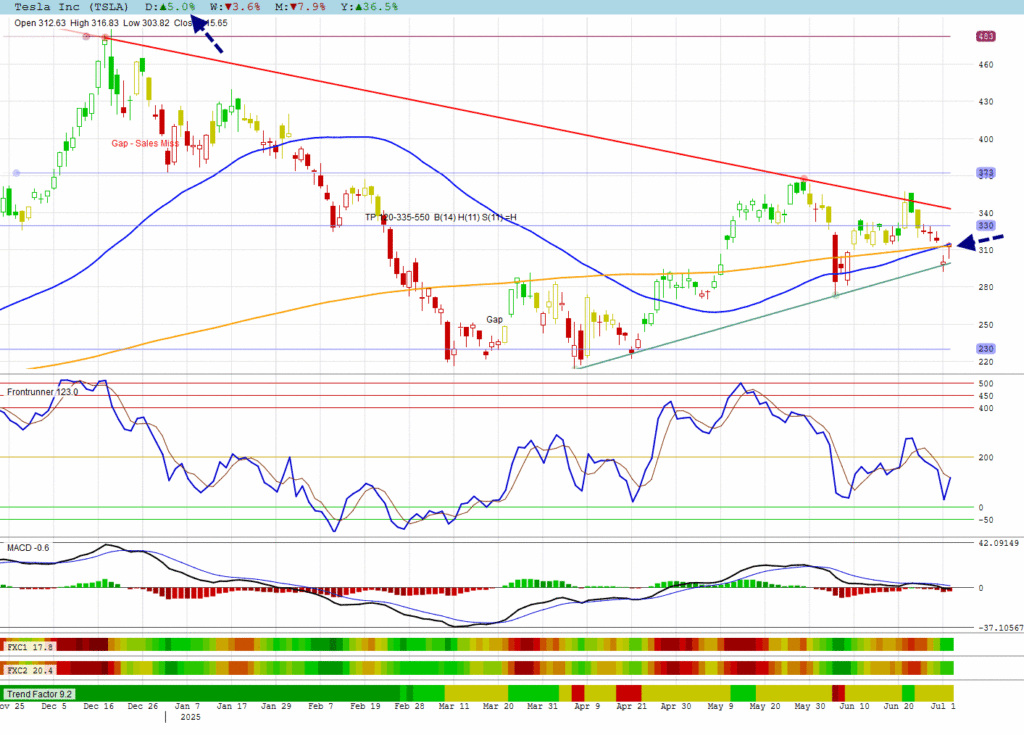Screen dimensions: 1024x735
Task: Click the Tesla Inc (TSLA) chart title
Action: pos(71,7)
